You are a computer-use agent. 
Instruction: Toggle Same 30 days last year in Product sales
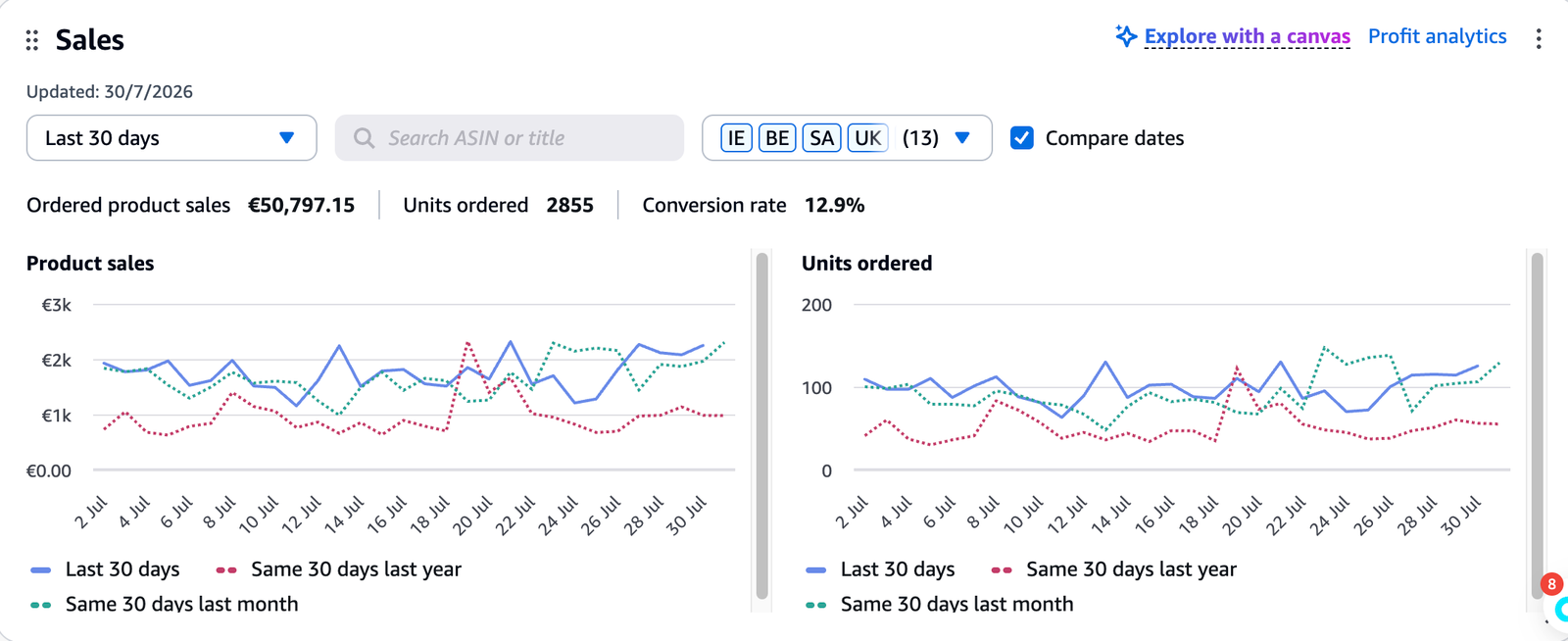(x=338, y=569)
